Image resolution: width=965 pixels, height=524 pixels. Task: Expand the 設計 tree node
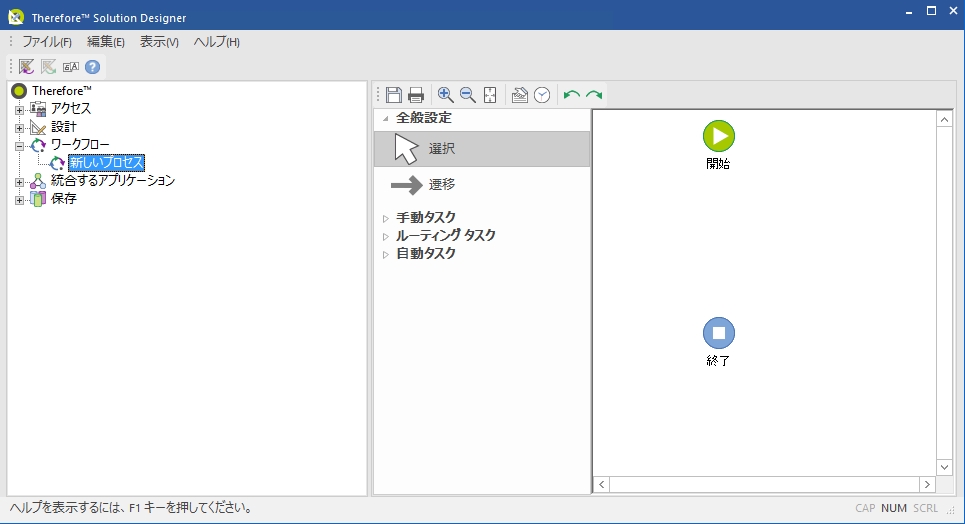19,128
